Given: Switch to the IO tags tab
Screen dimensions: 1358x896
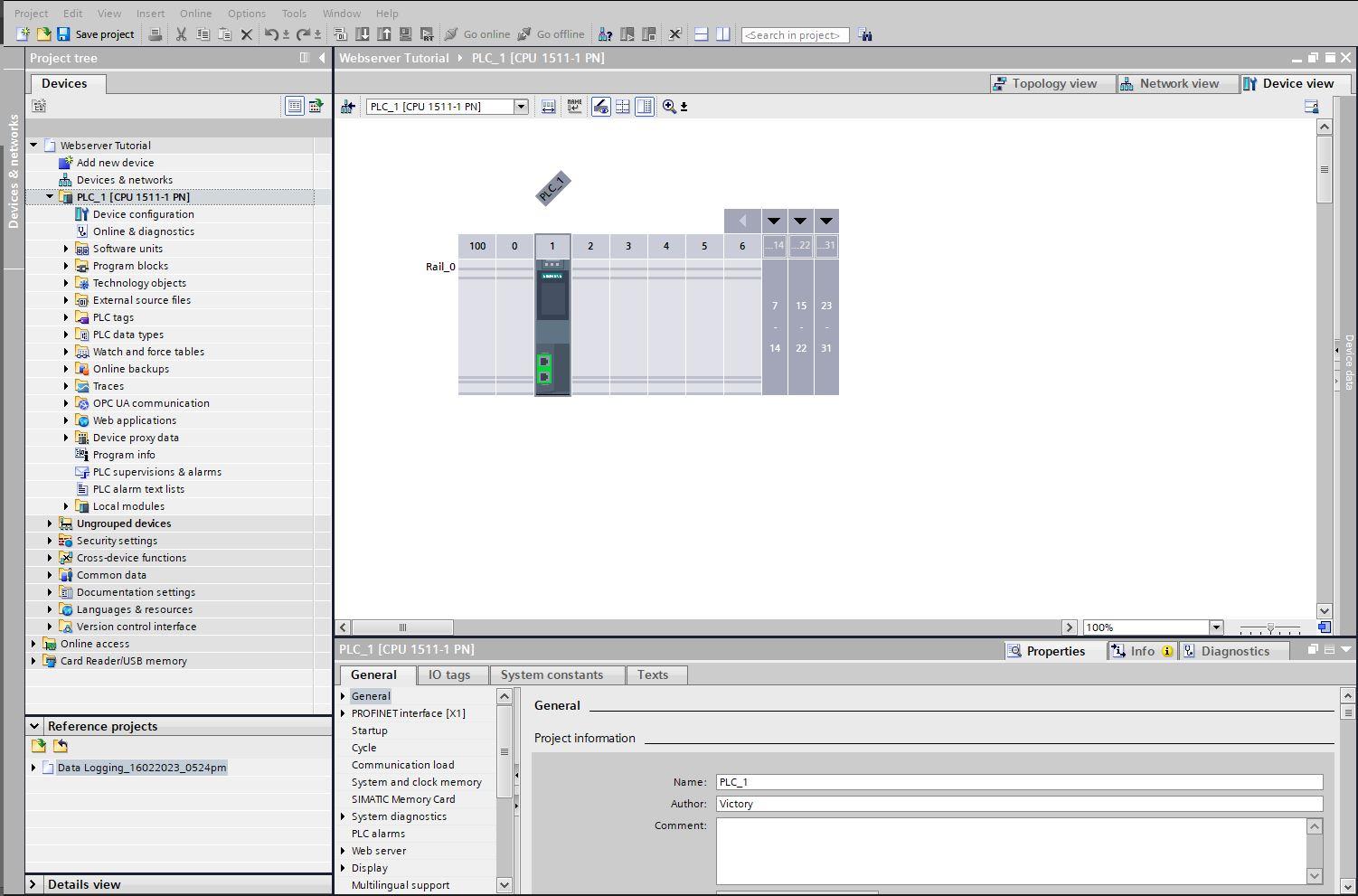Looking at the screenshot, I should click(x=451, y=674).
